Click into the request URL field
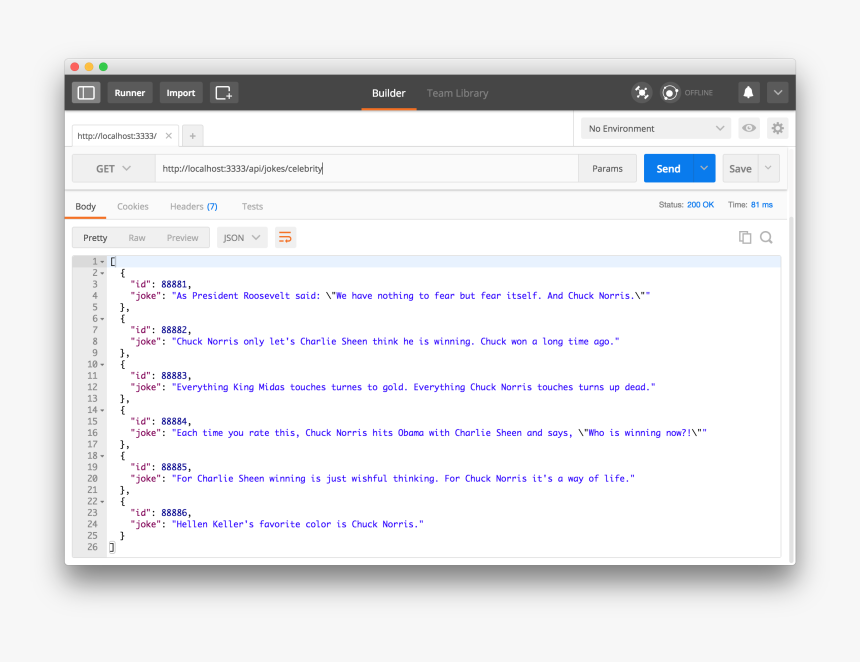 coord(367,168)
